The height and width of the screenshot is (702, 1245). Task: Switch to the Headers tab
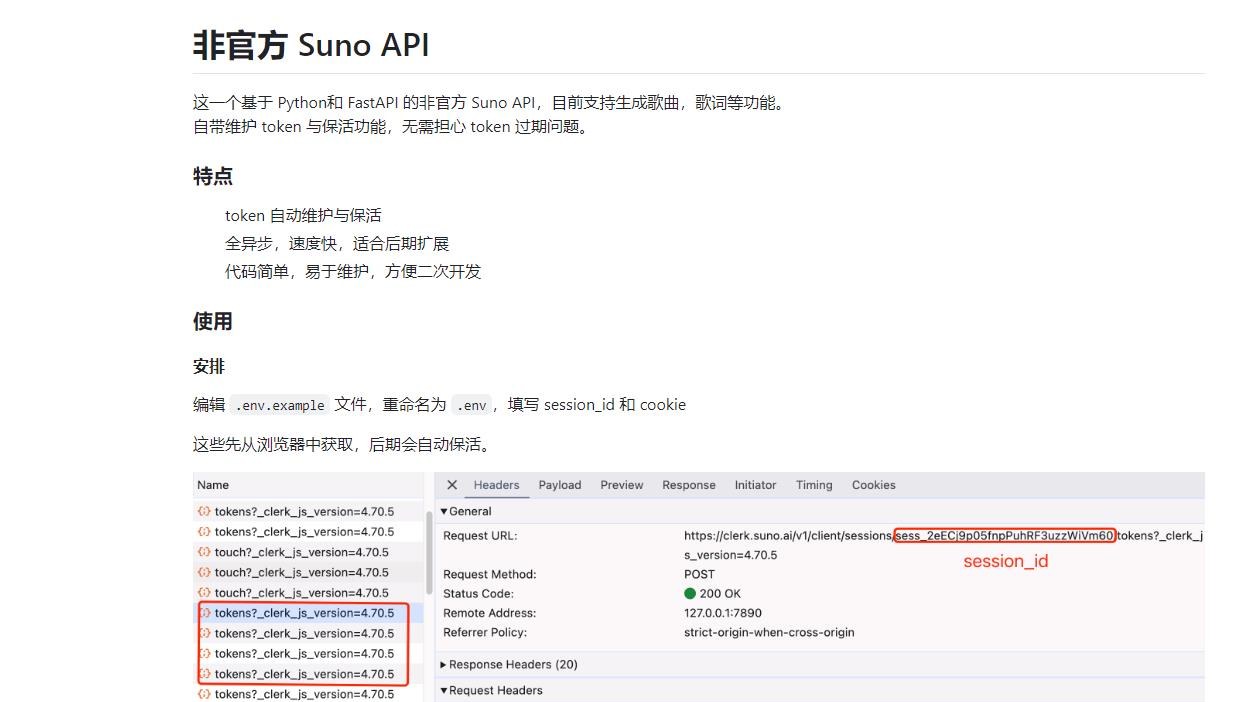click(496, 485)
